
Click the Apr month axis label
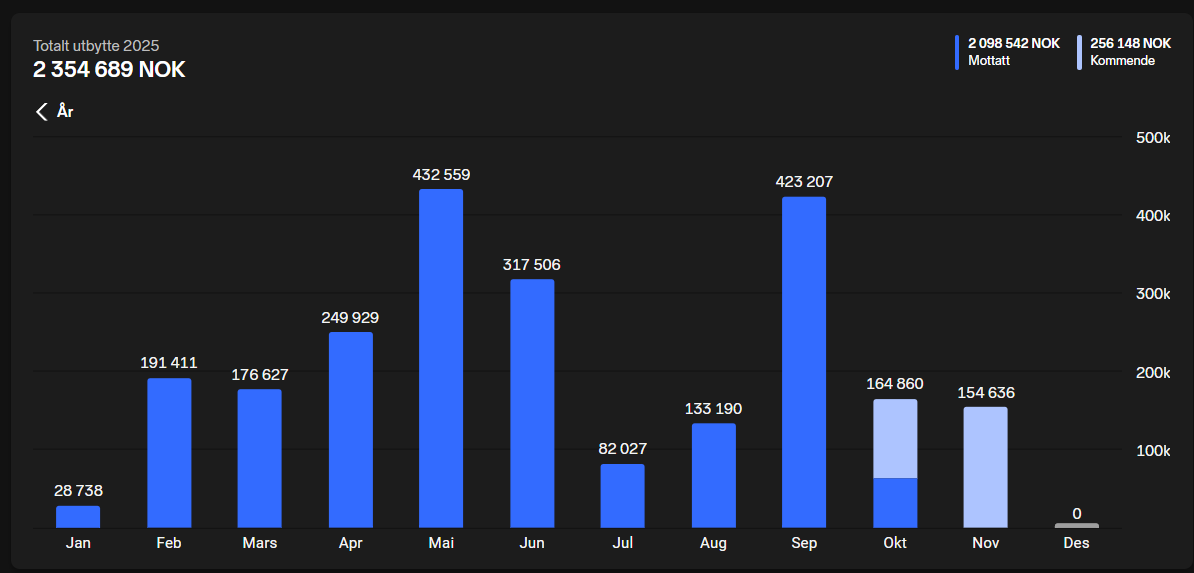351,543
